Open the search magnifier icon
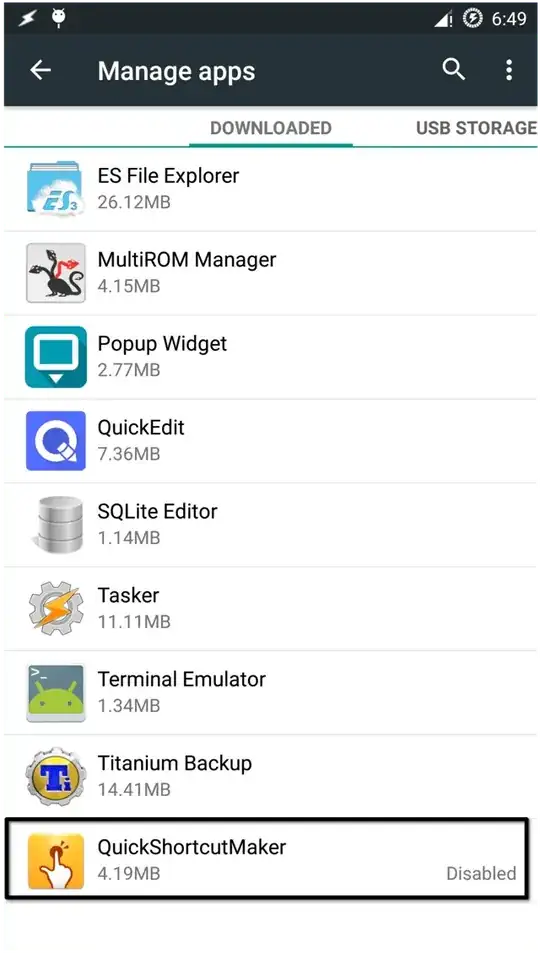This screenshot has width=540, height=953. point(454,71)
